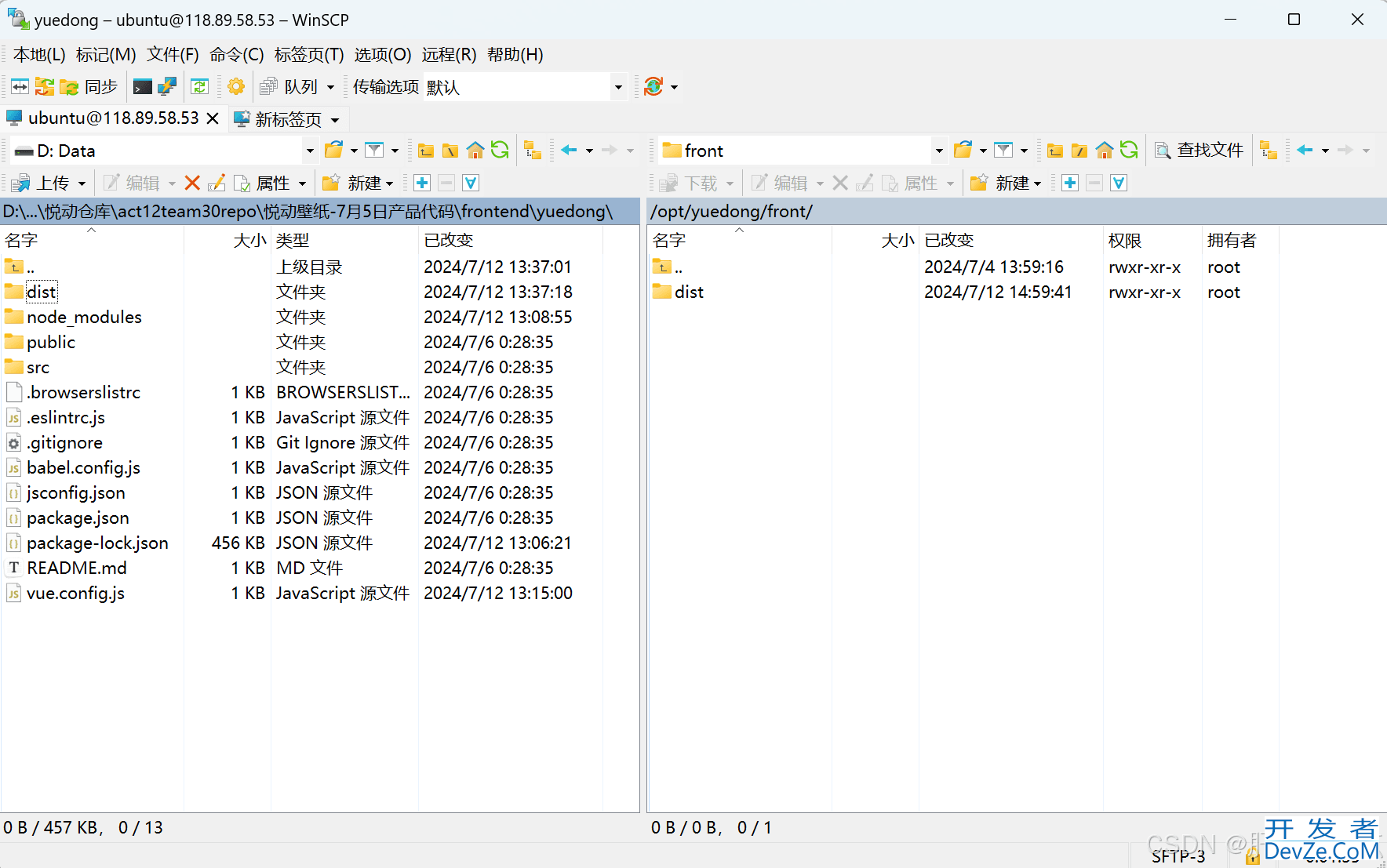Open local 属性 properties button
1387x868 pixels.
(263, 183)
